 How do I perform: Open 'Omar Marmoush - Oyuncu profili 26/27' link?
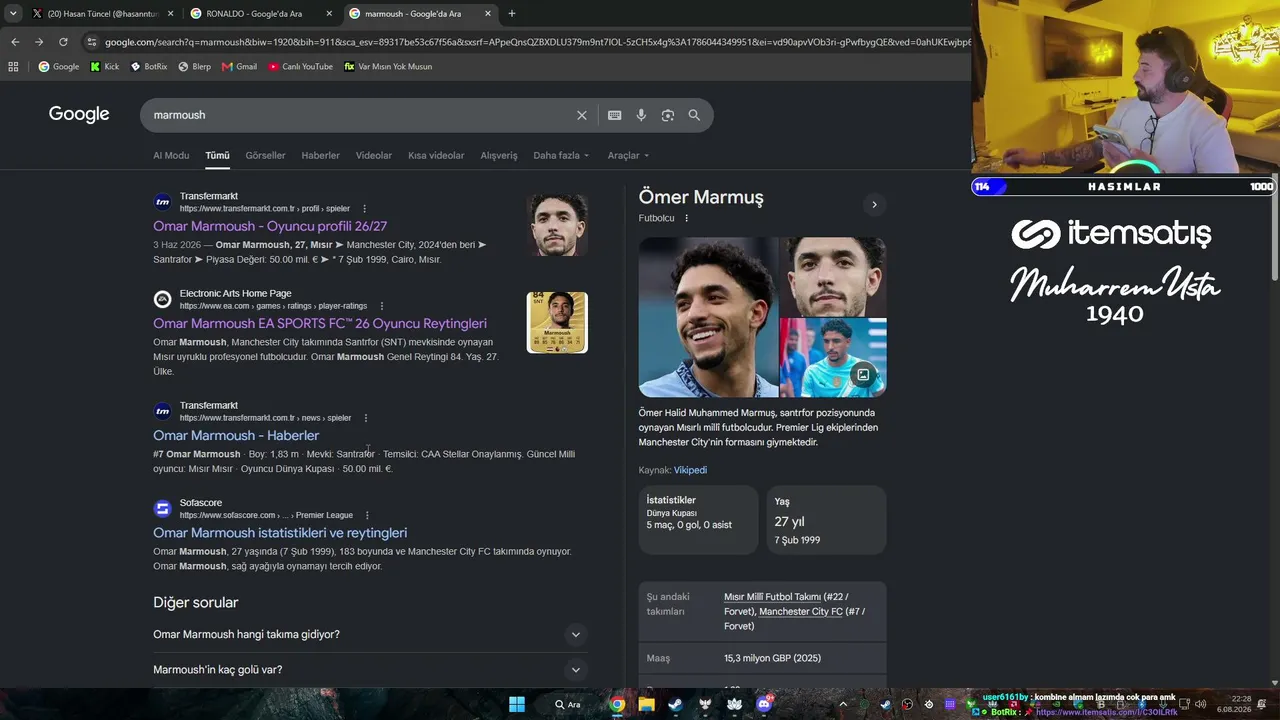[270, 226]
